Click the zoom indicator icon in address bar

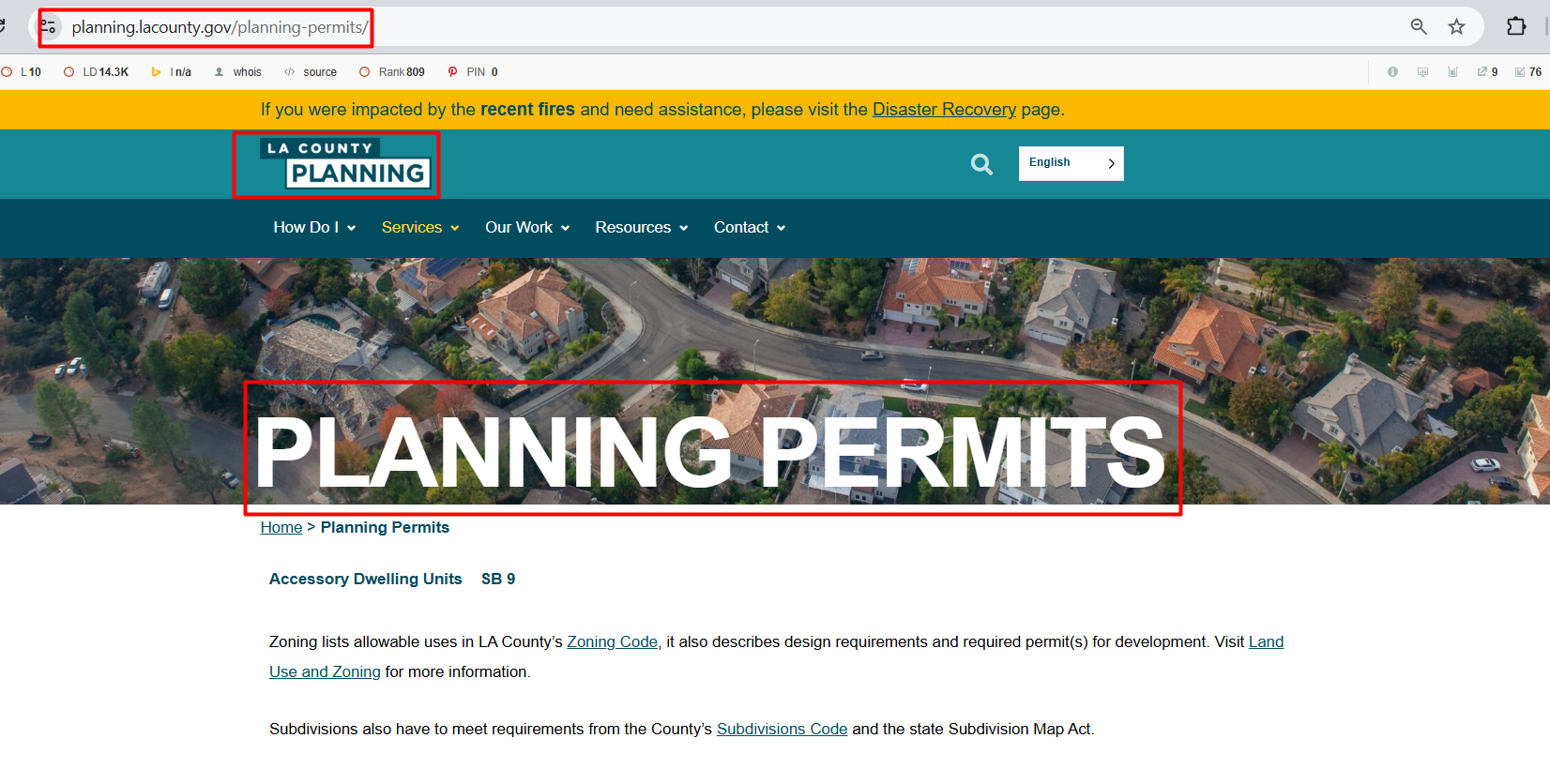[x=1419, y=27]
